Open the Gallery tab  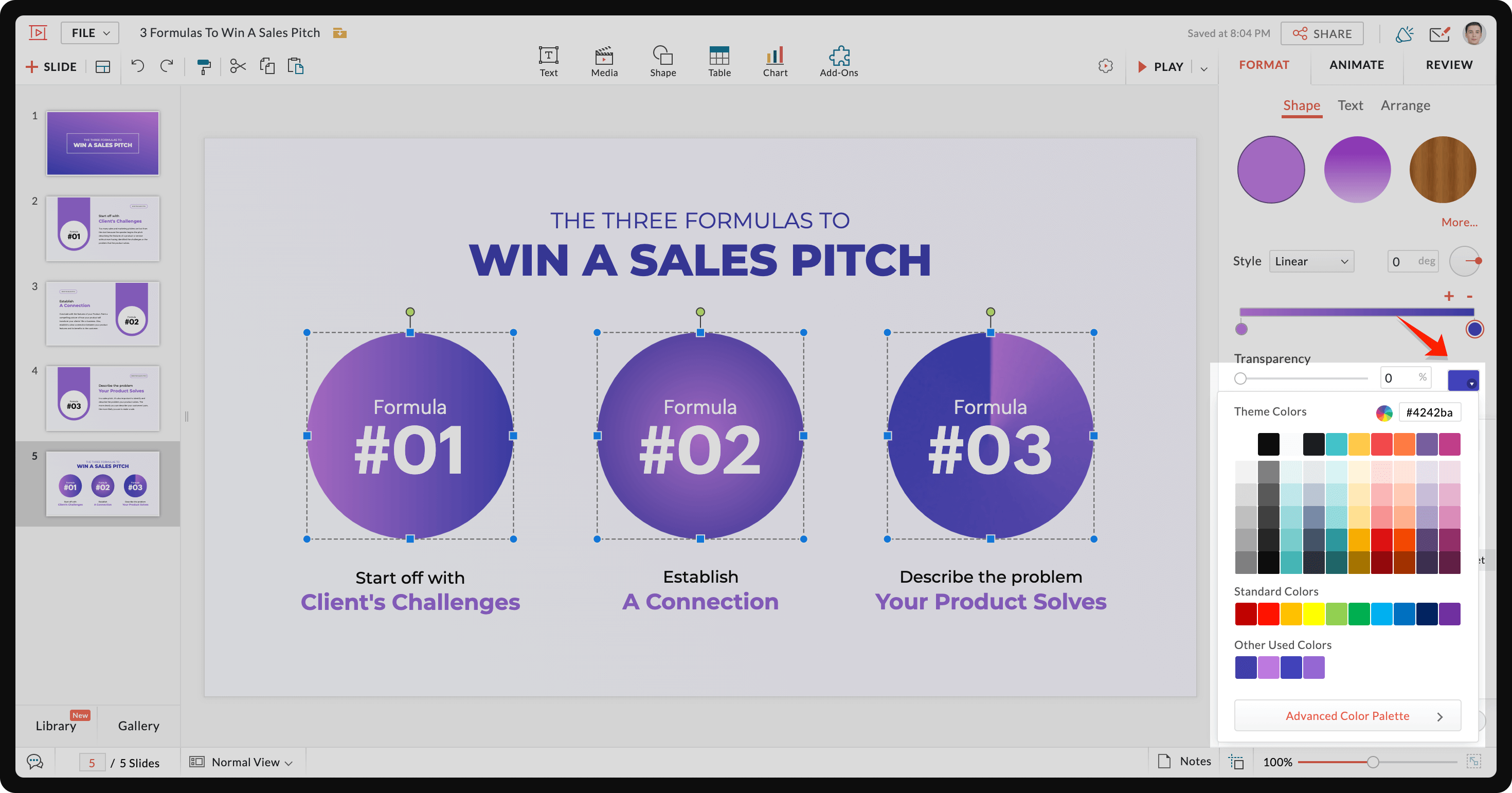click(x=138, y=726)
